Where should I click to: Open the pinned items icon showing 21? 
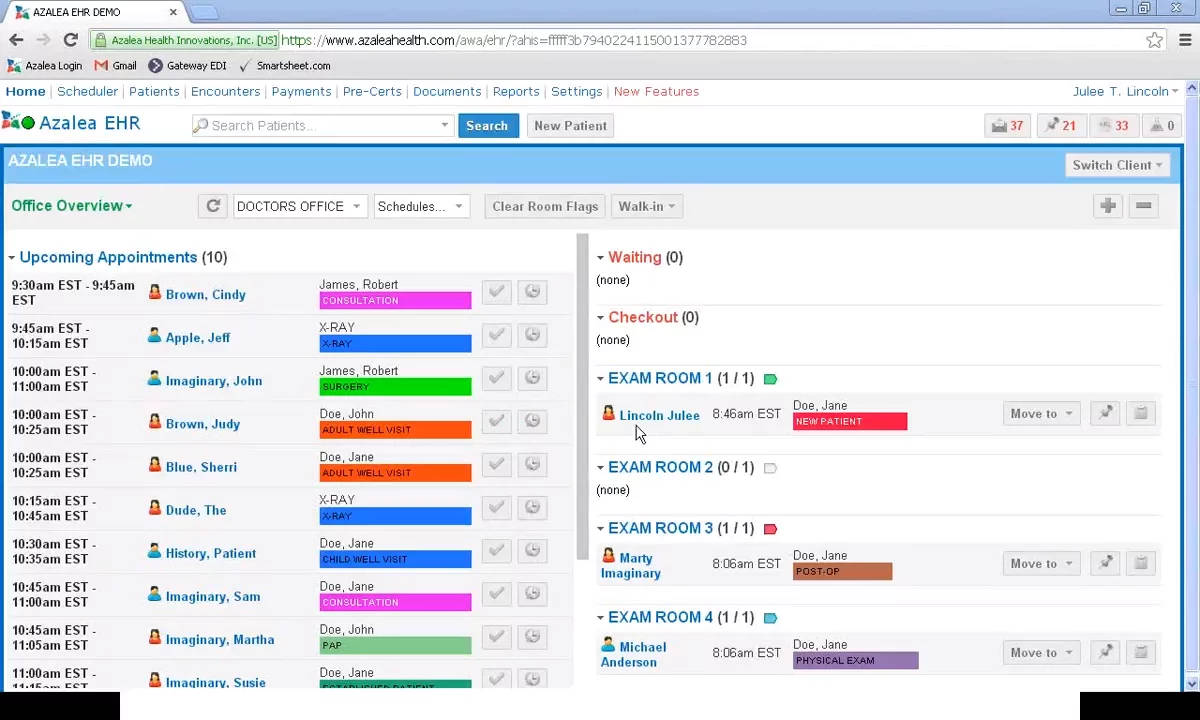(1061, 126)
